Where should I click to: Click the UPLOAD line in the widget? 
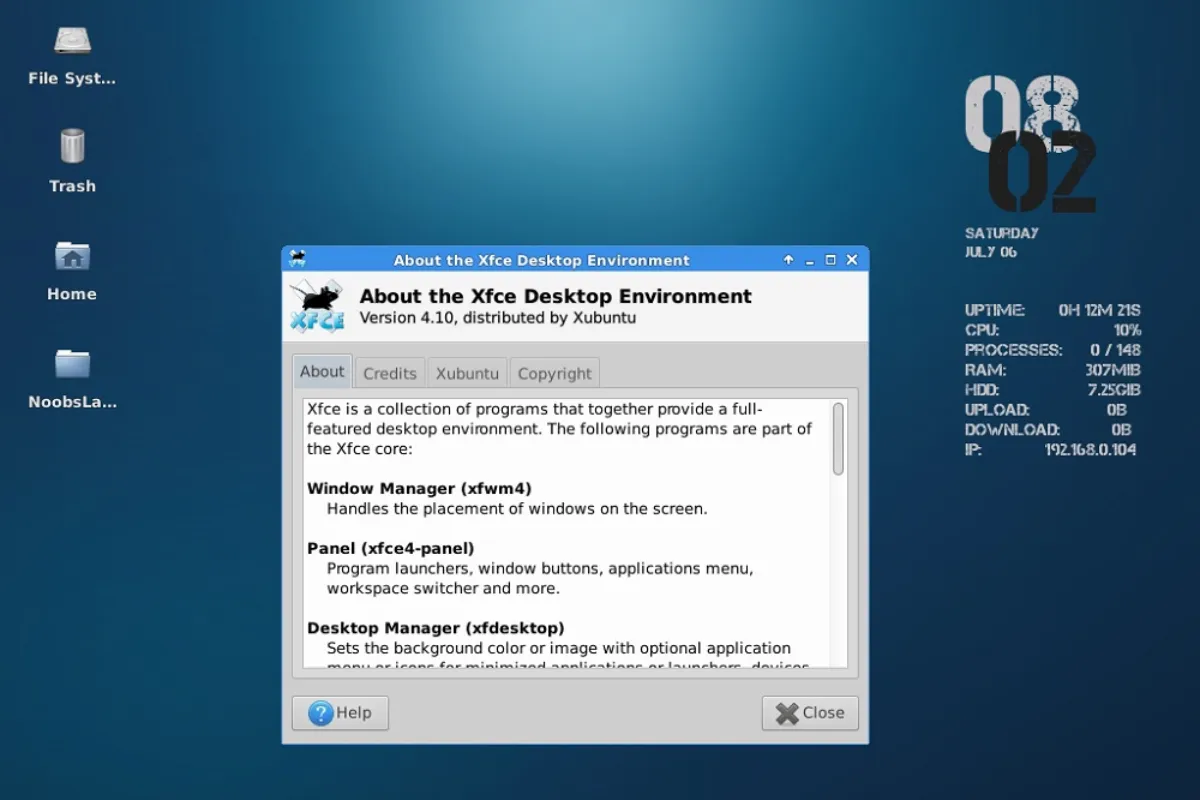[x=1047, y=410]
